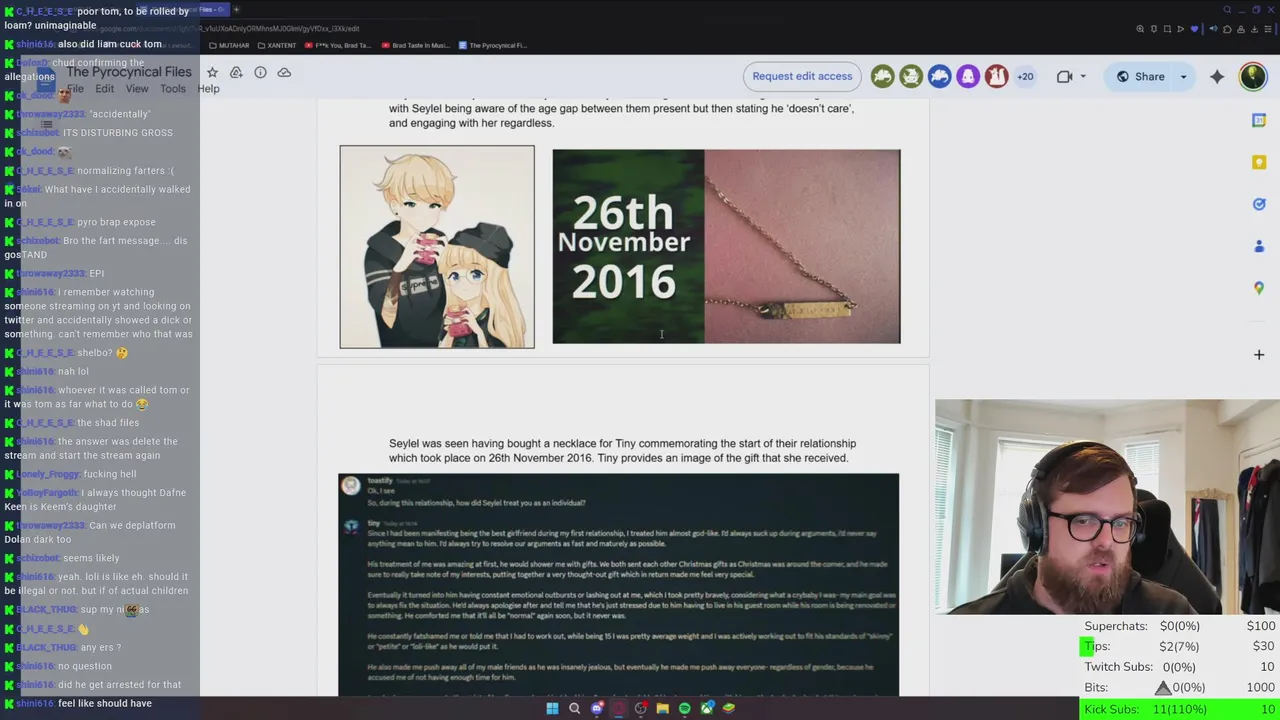This screenshot has width=1280, height=720.
Task: Open Google Calendar in side panel
Action: (1259, 120)
